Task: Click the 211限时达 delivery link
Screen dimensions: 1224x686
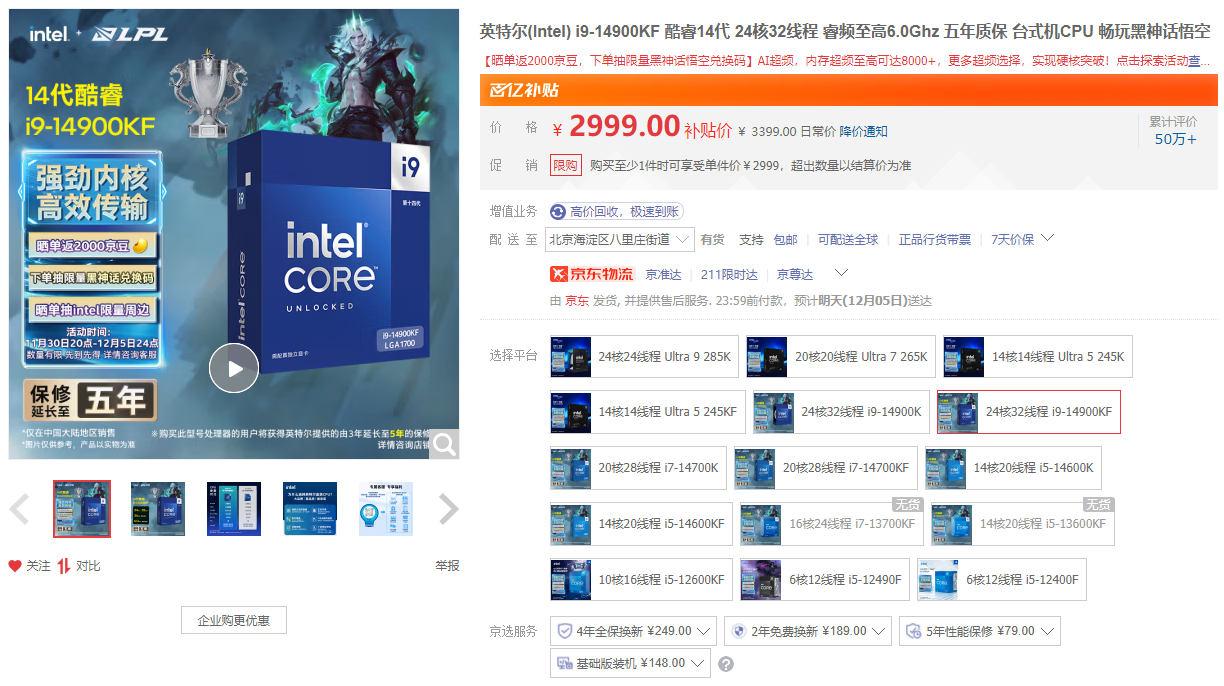Action: pos(729,274)
